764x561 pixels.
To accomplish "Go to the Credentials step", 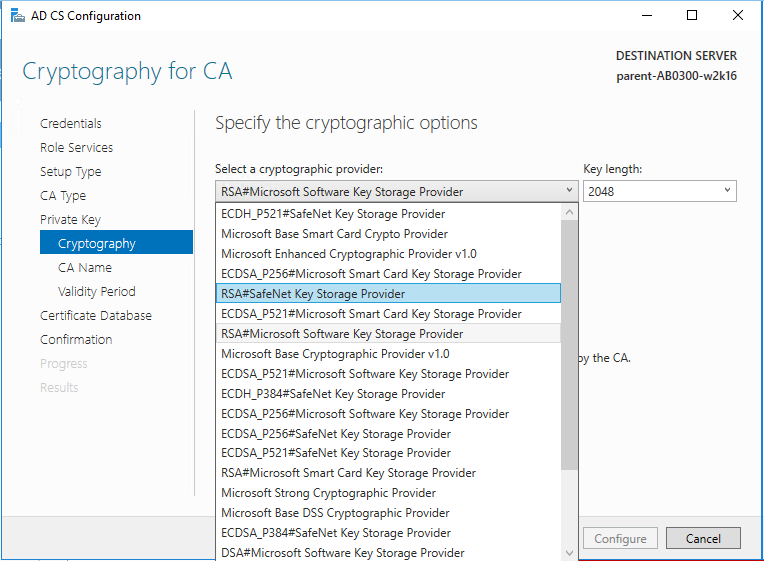I will point(71,124).
